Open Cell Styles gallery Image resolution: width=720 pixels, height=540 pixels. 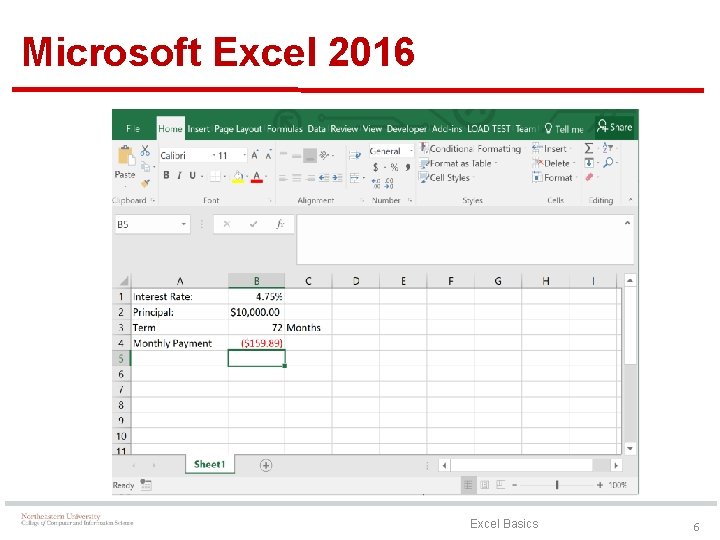click(446, 178)
